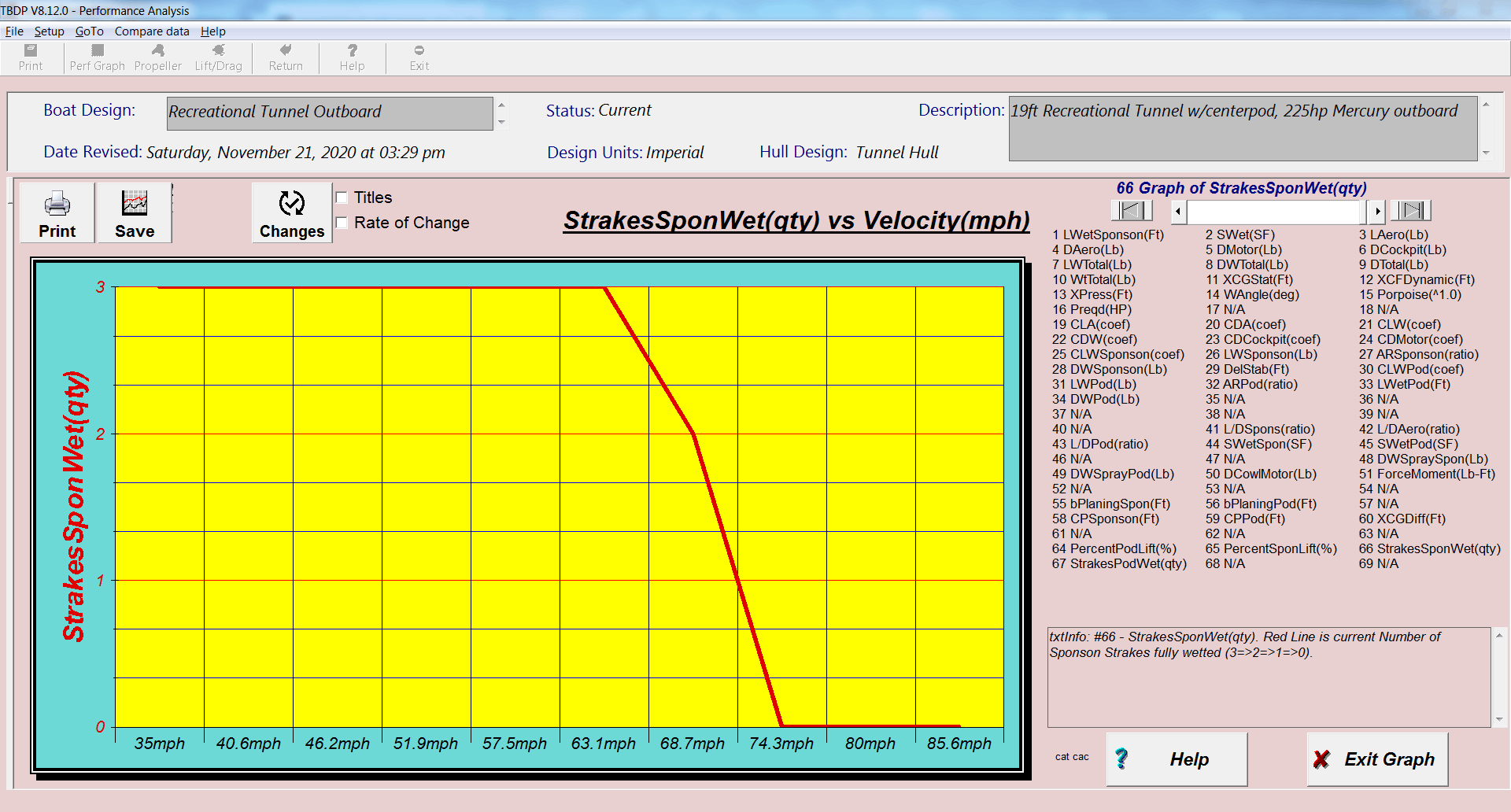Select graph 51 ForceMoment(Lb-Ft)
Screen dimensions: 1511x812
[1427, 474]
